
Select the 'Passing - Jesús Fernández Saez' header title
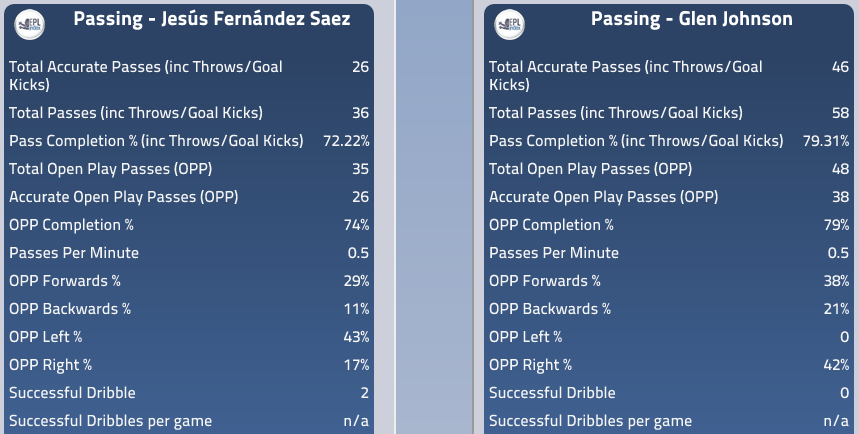point(213,20)
